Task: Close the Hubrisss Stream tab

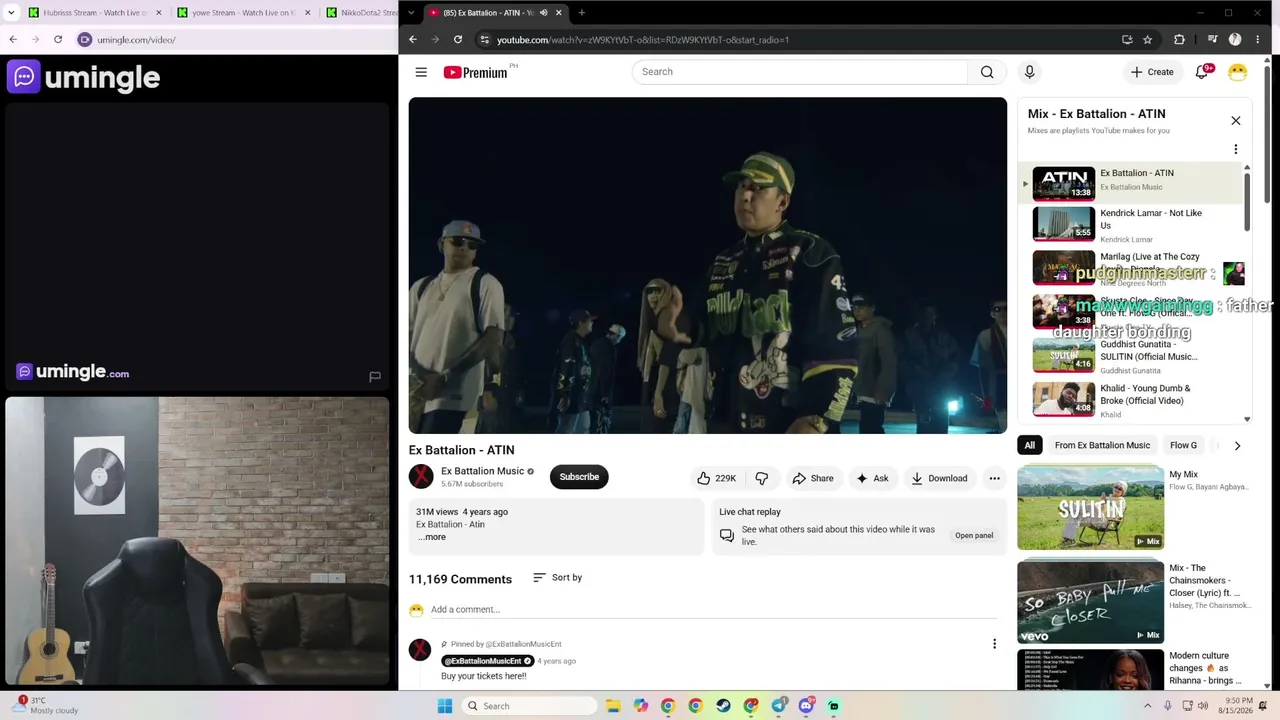Action: (x=158, y=13)
